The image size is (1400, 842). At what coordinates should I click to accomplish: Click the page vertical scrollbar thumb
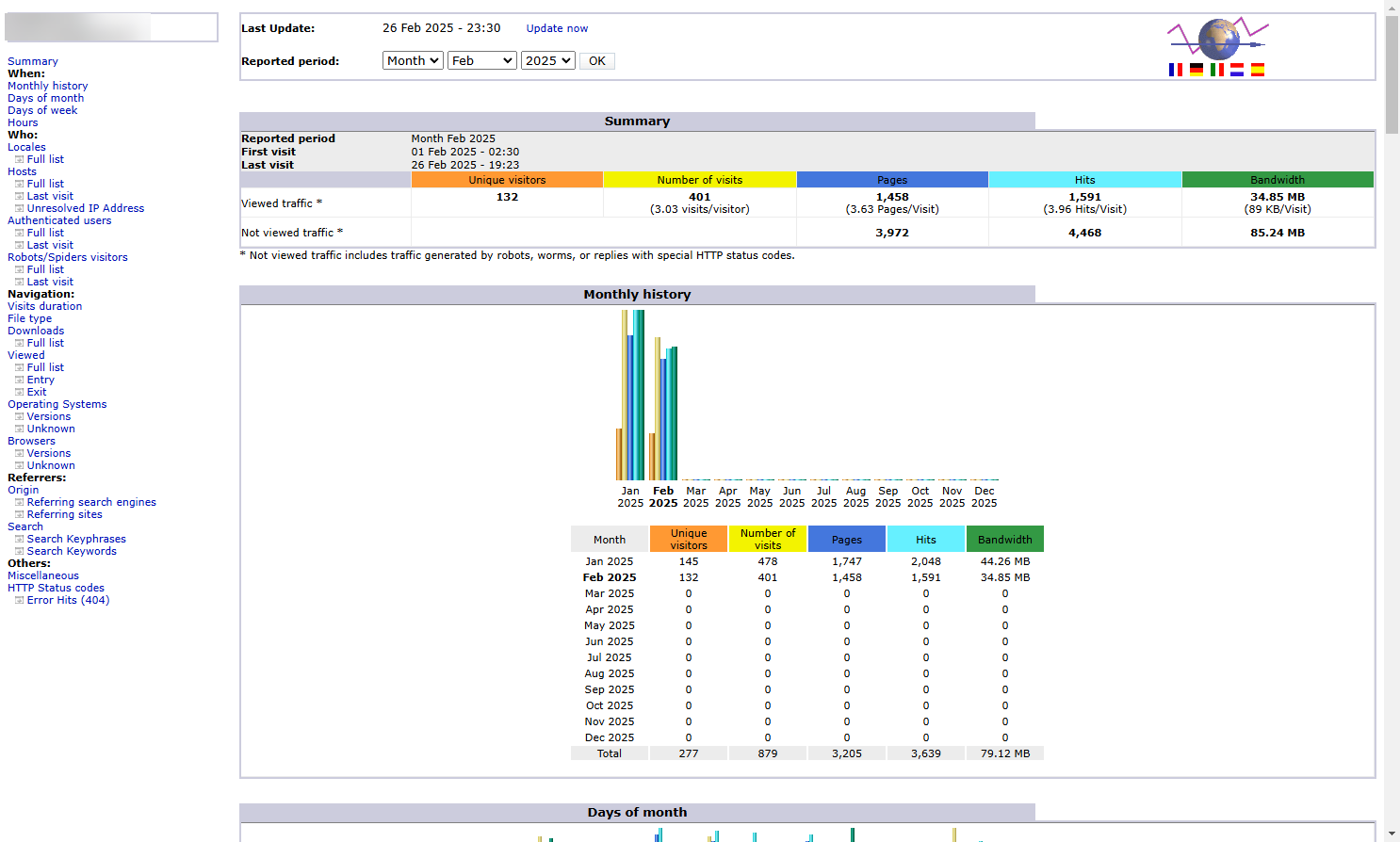1392,74
